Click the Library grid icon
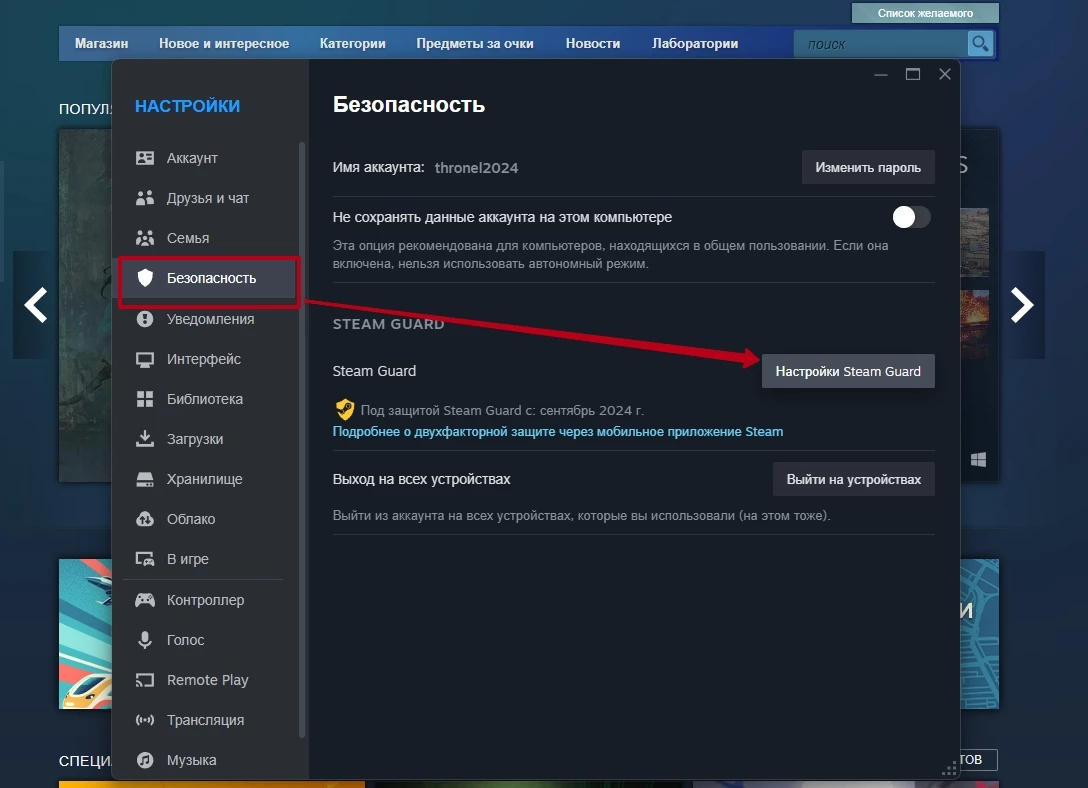 144,399
